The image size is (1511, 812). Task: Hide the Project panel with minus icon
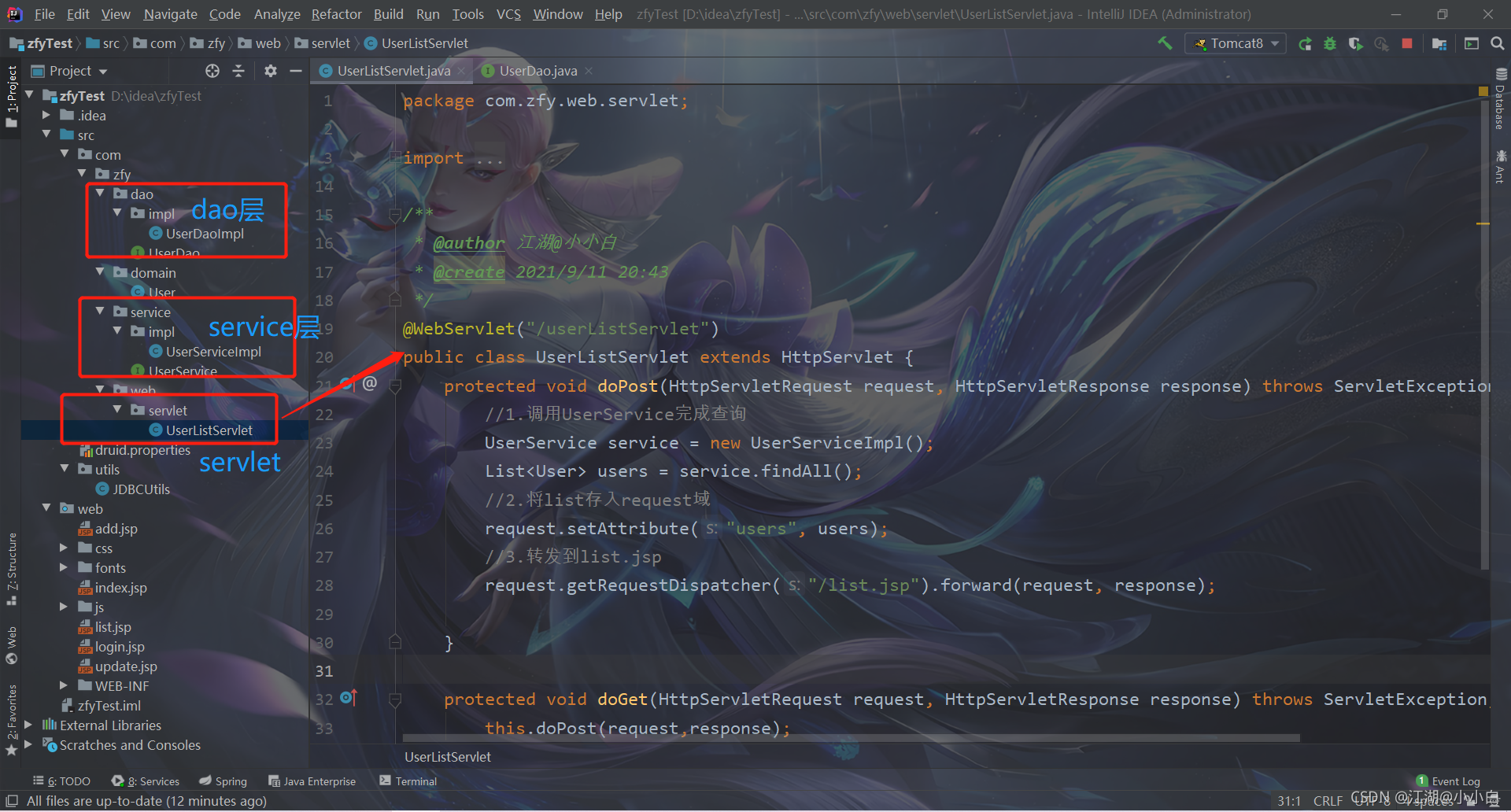[x=296, y=71]
